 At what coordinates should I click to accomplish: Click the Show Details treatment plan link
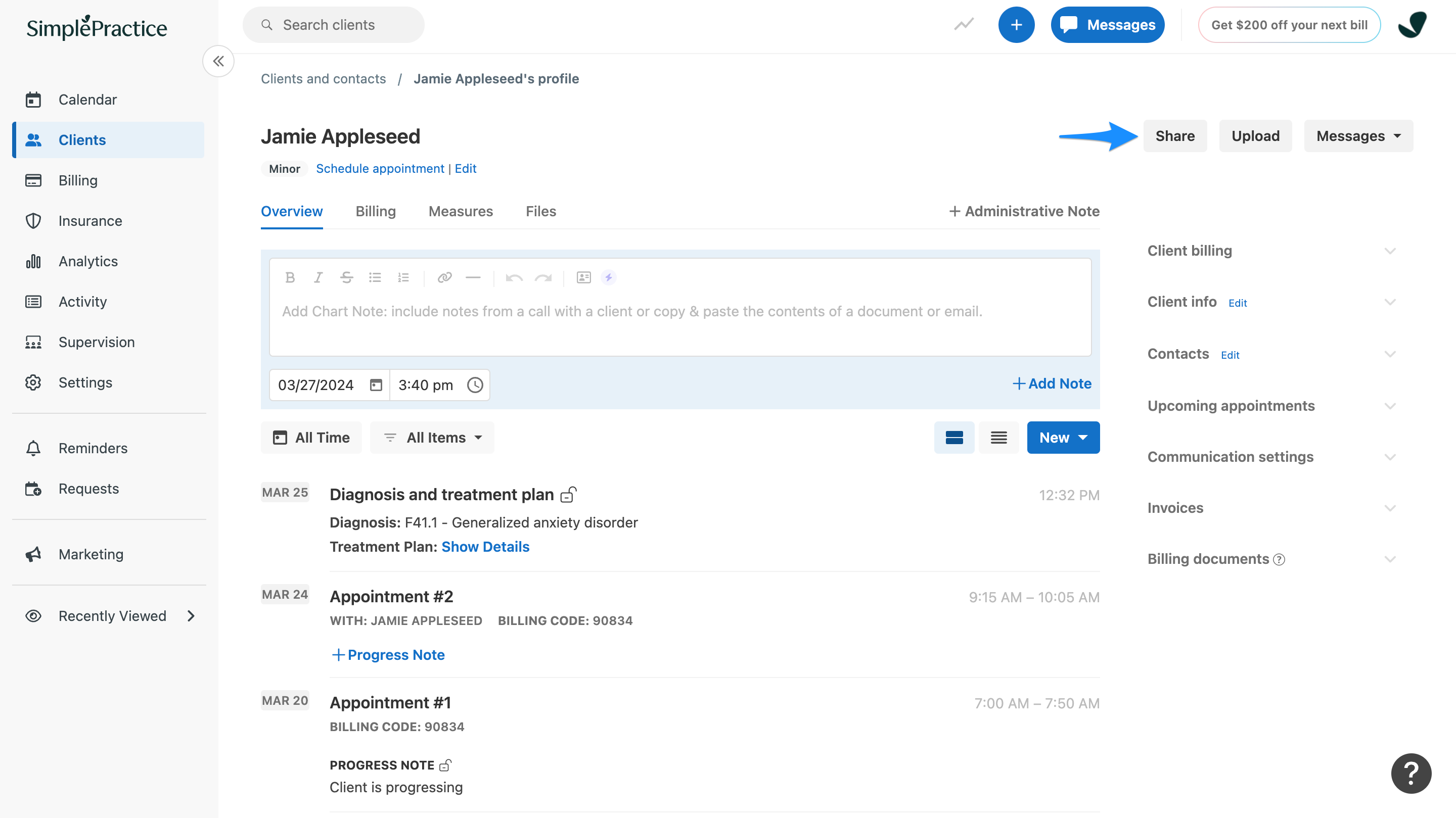tap(485, 547)
